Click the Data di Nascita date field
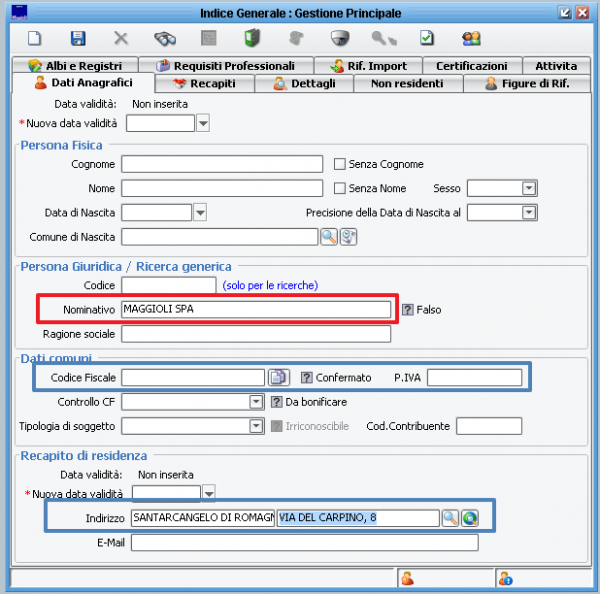Screen dimensions: 600x594 coord(157,212)
